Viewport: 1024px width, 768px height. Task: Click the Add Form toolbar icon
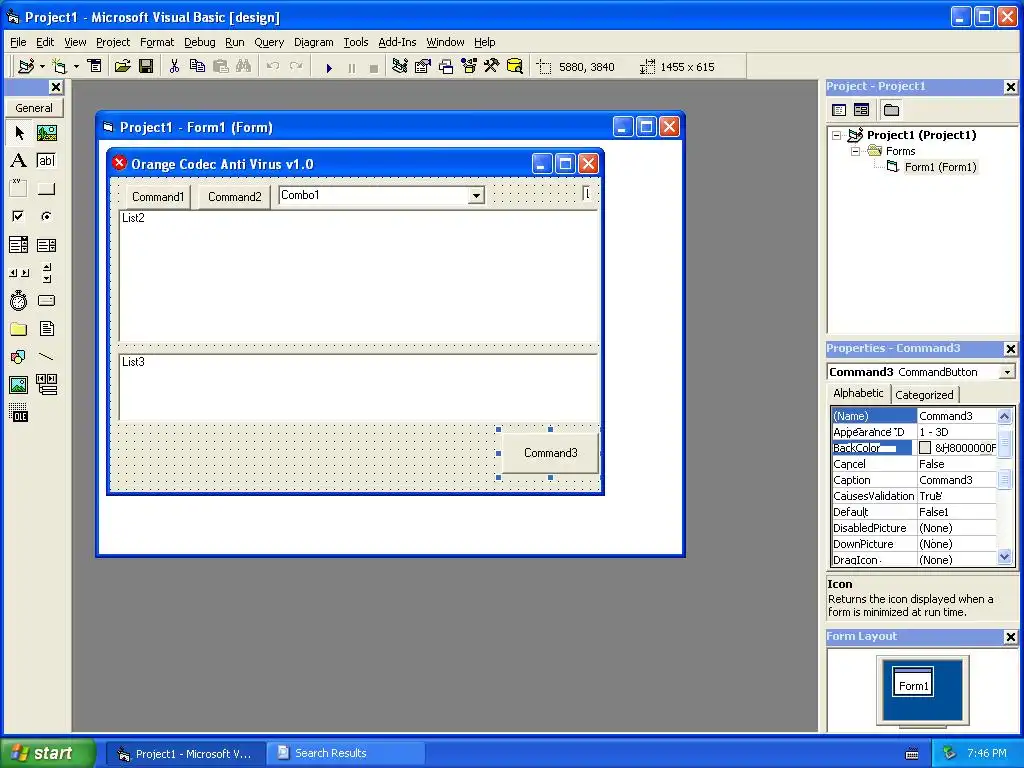click(x=59, y=67)
